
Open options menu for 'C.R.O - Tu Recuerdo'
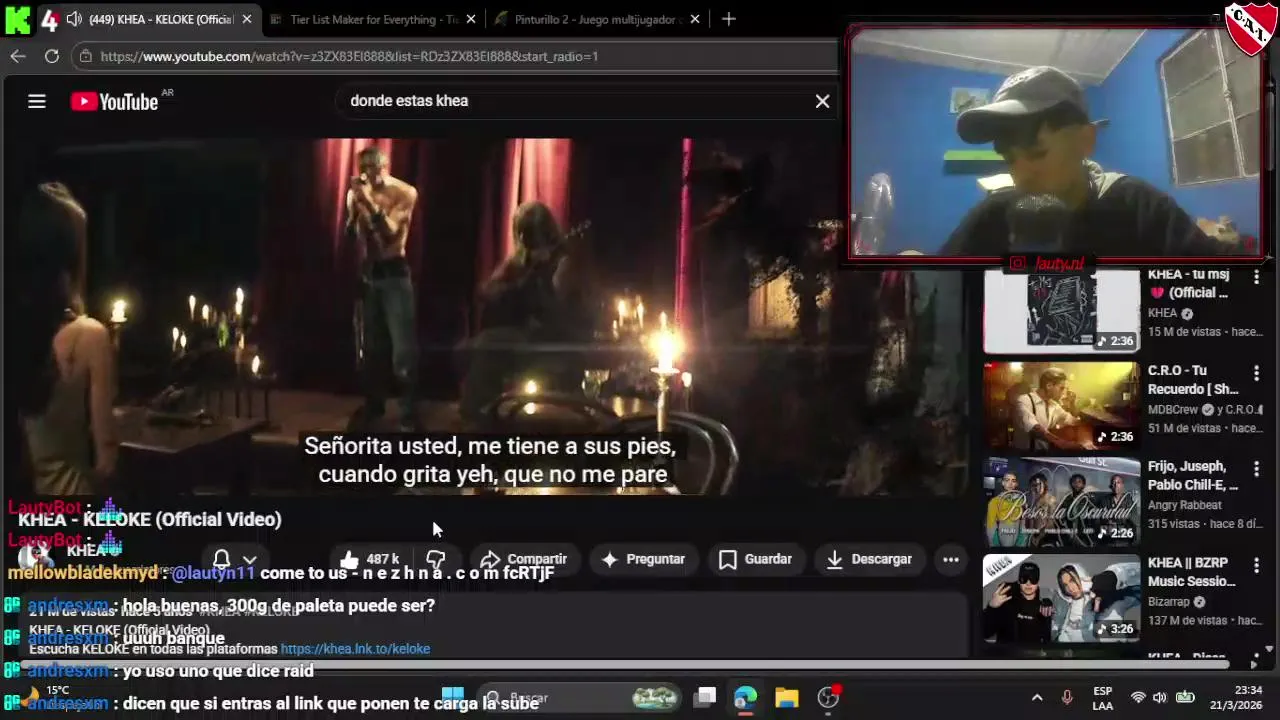tap(1256, 372)
